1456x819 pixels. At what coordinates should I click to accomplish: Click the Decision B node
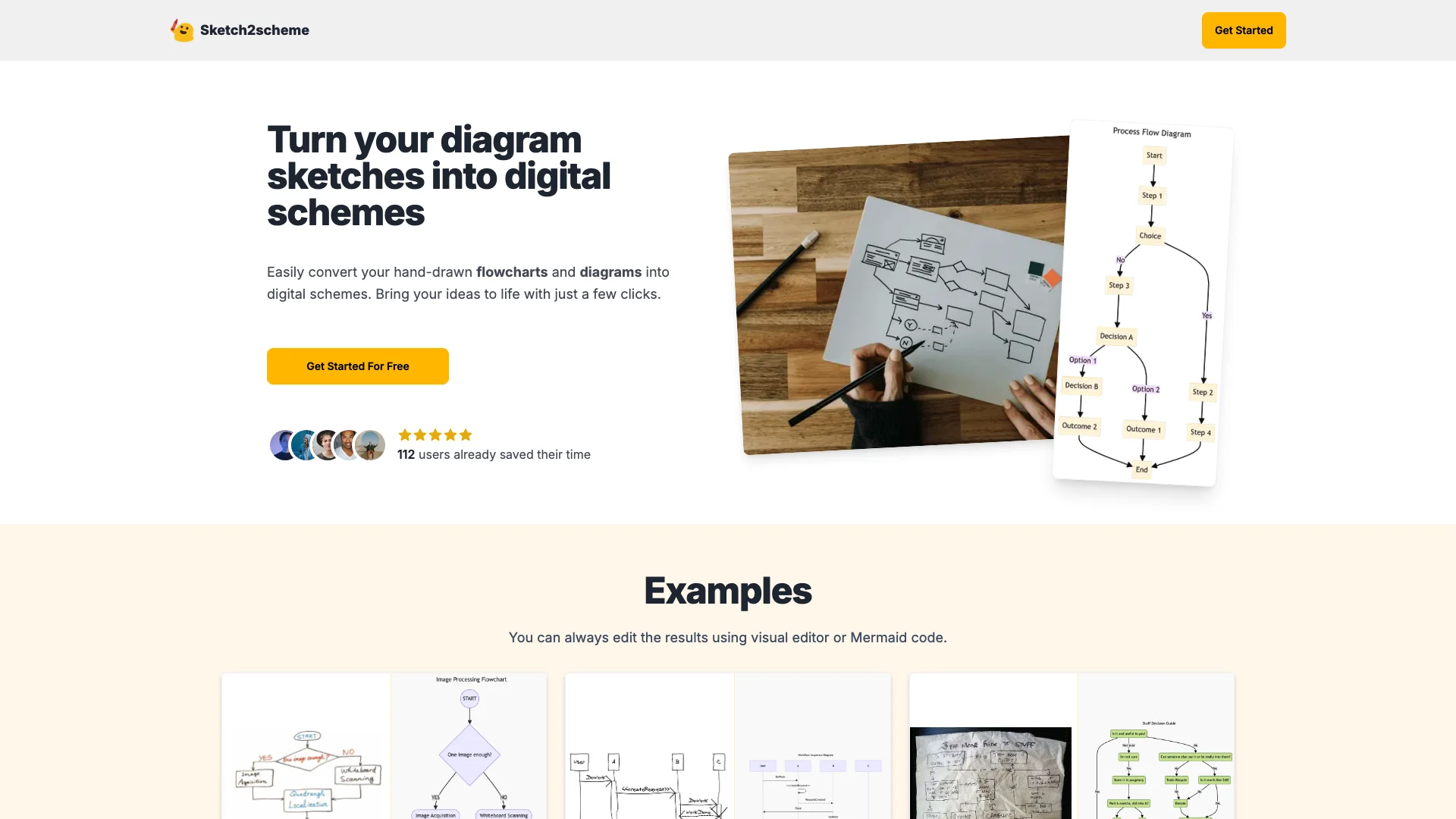pyautogui.click(x=1081, y=386)
